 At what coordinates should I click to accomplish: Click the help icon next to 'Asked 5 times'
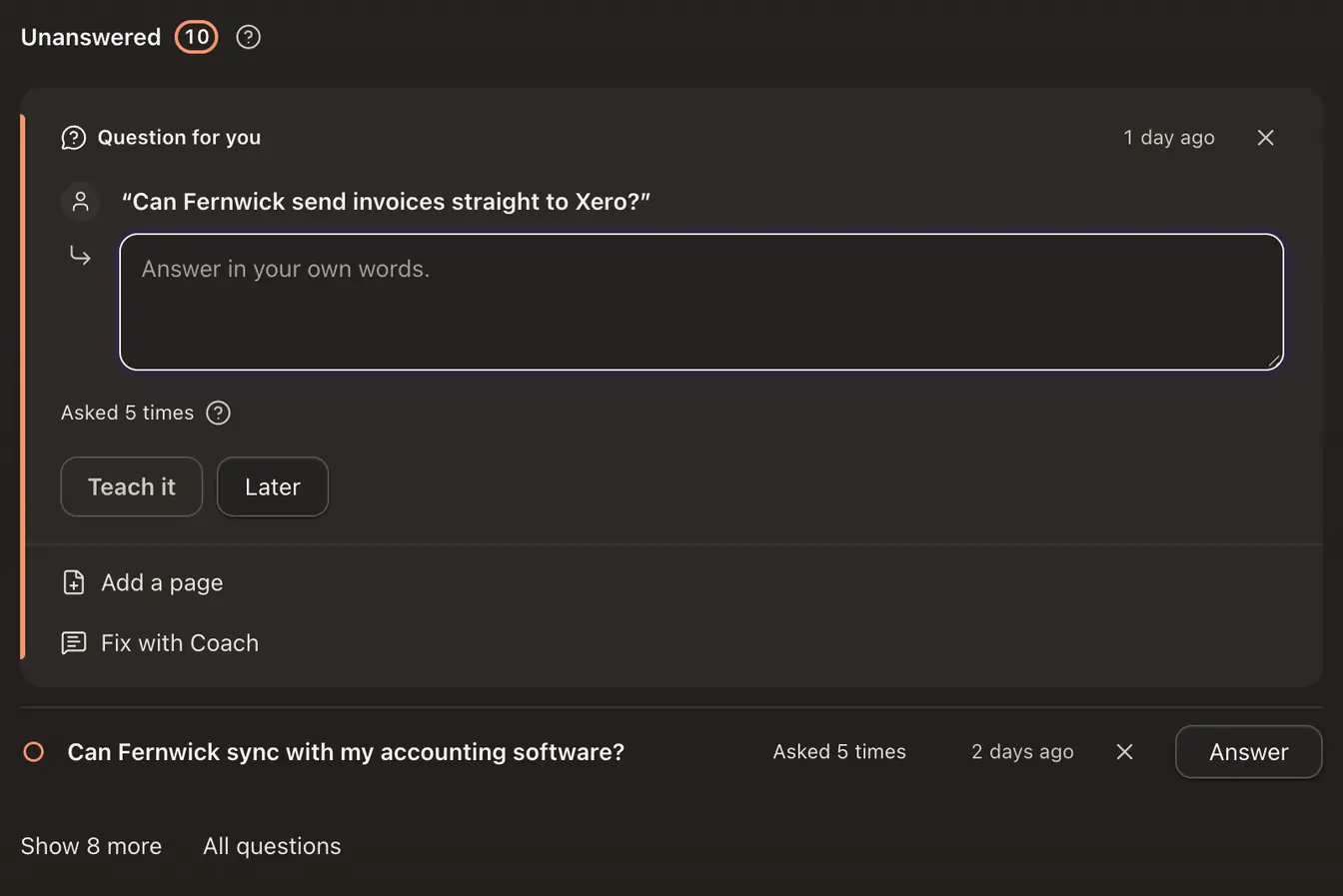tap(218, 413)
